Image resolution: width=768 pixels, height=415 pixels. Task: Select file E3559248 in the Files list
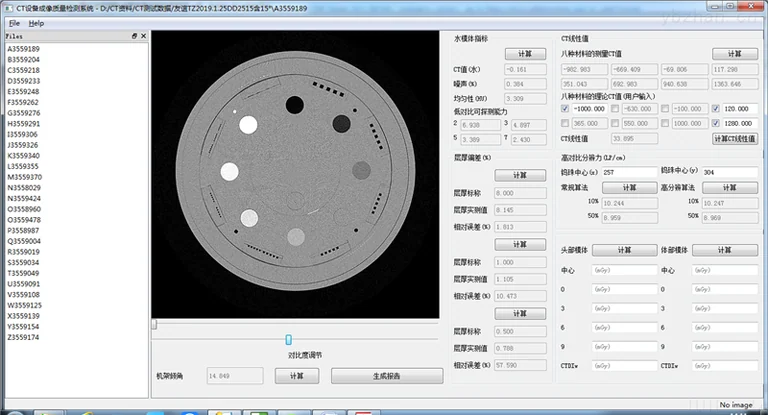pyautogui.click(x=24, y=92)
